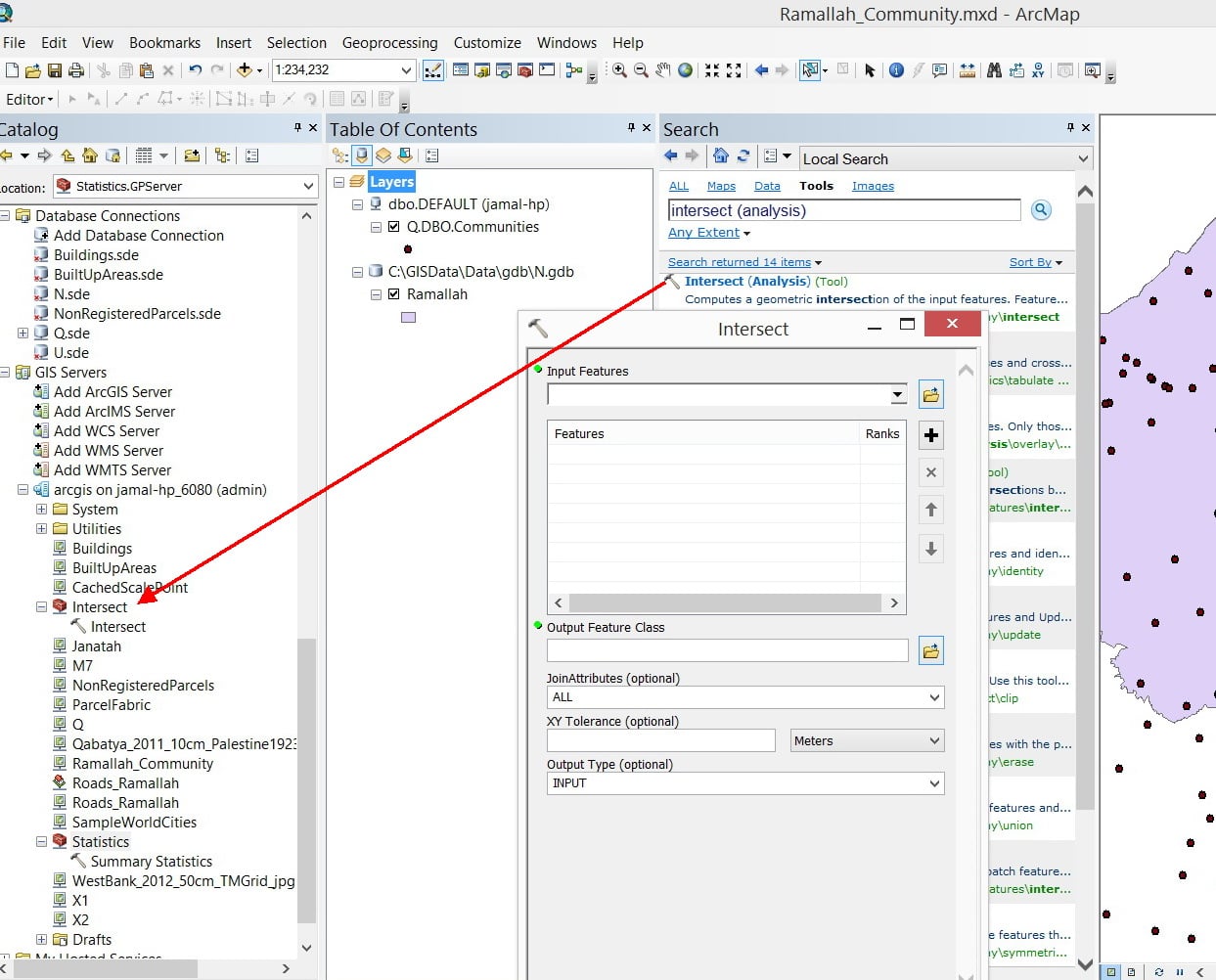Expand the Q.sde connection
The height and width of the screenshot is (980, 1216).
[23, 334]
